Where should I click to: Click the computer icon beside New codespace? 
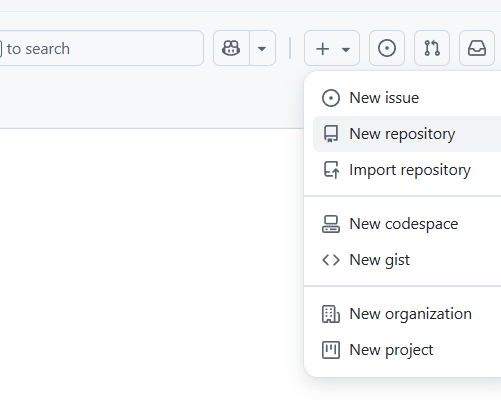[x=331, y=224]
